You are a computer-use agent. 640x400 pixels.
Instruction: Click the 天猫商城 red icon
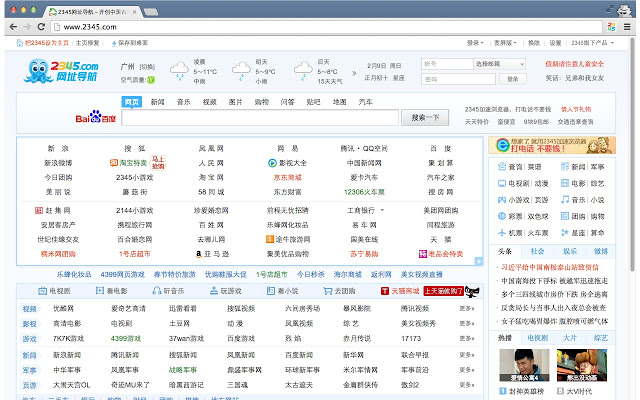(384, 291)
